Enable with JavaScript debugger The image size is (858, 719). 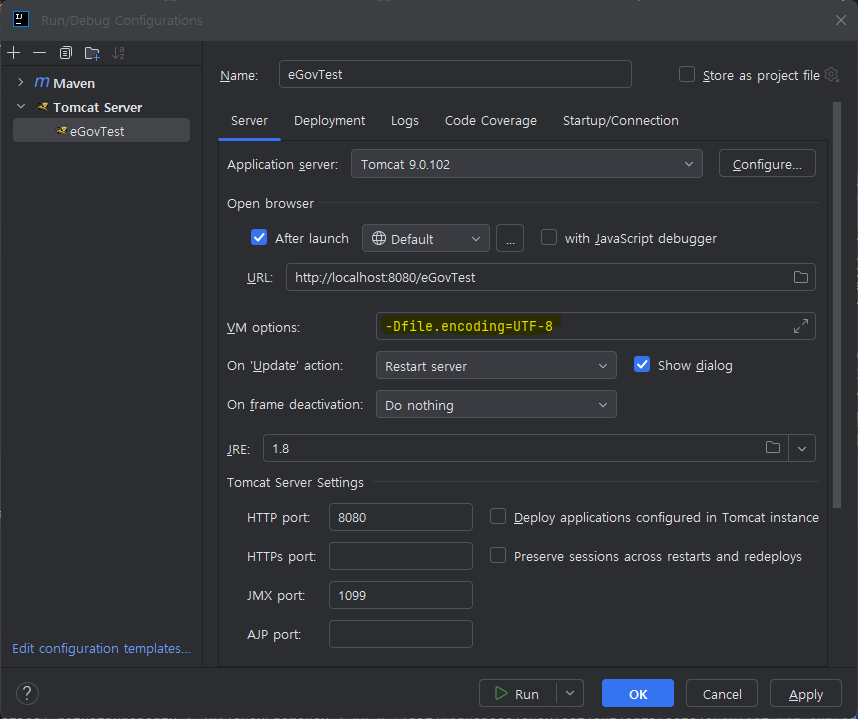pyautogui.click(x=549, y=237)
